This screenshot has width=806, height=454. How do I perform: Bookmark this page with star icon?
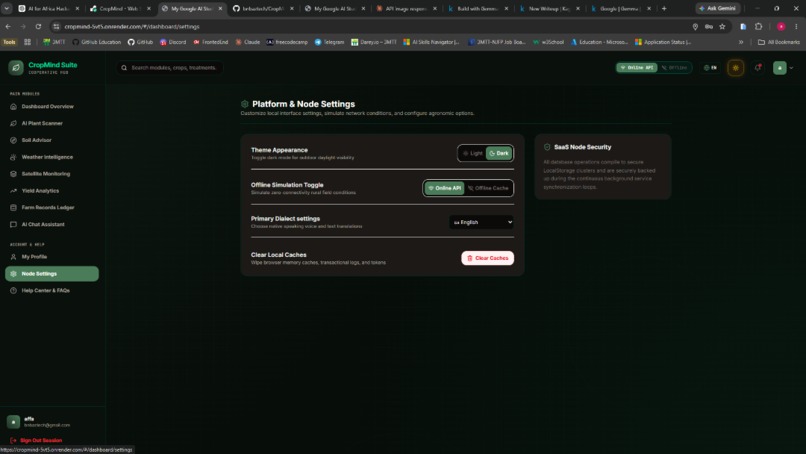click(722, 27)
